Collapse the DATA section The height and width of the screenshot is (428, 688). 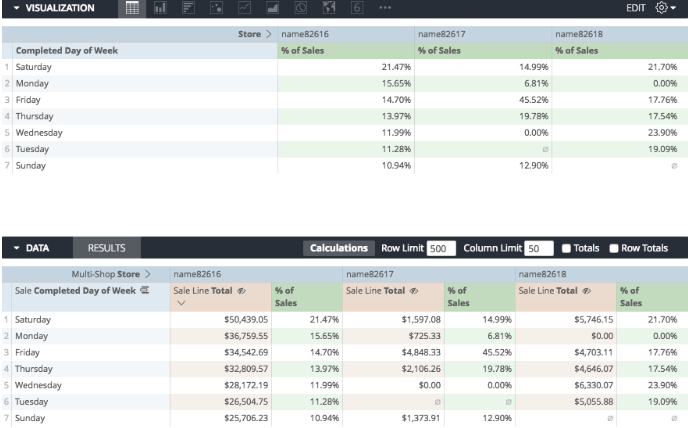[x=17, y=248]
